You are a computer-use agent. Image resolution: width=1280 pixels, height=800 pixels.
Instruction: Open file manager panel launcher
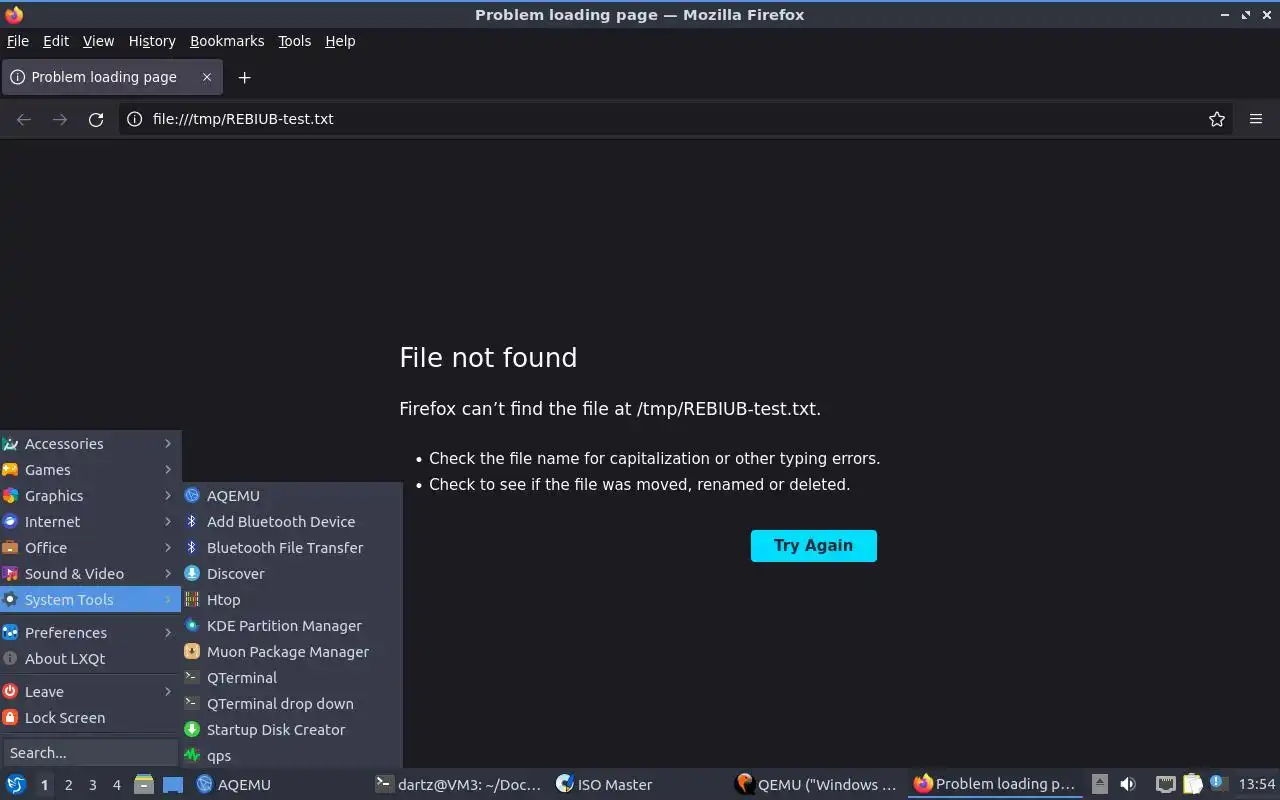[144, 785]
